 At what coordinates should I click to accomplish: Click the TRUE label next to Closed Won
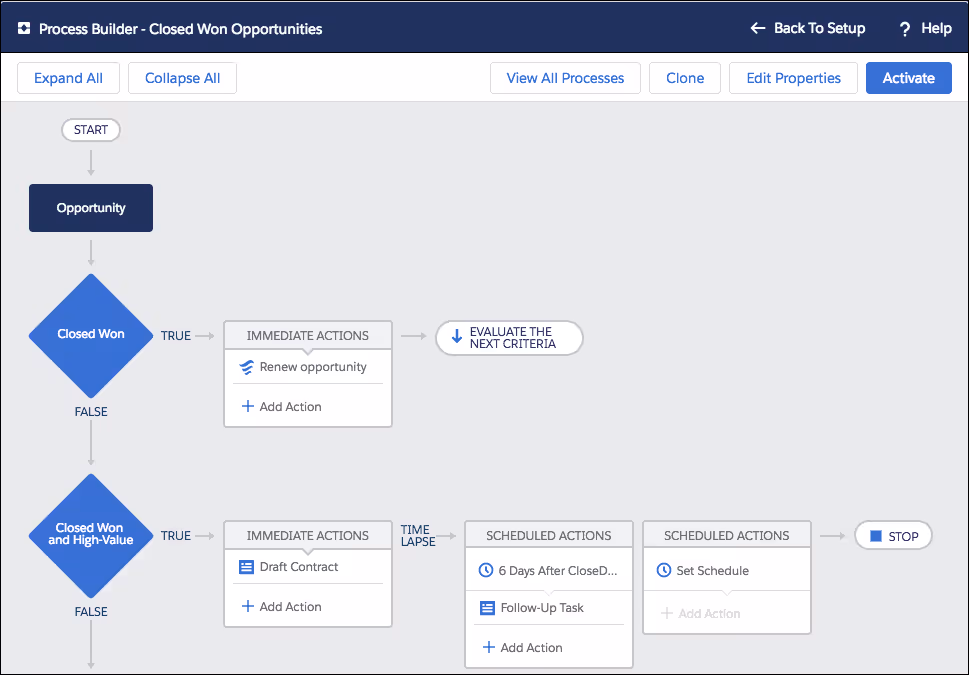(176, 336)
